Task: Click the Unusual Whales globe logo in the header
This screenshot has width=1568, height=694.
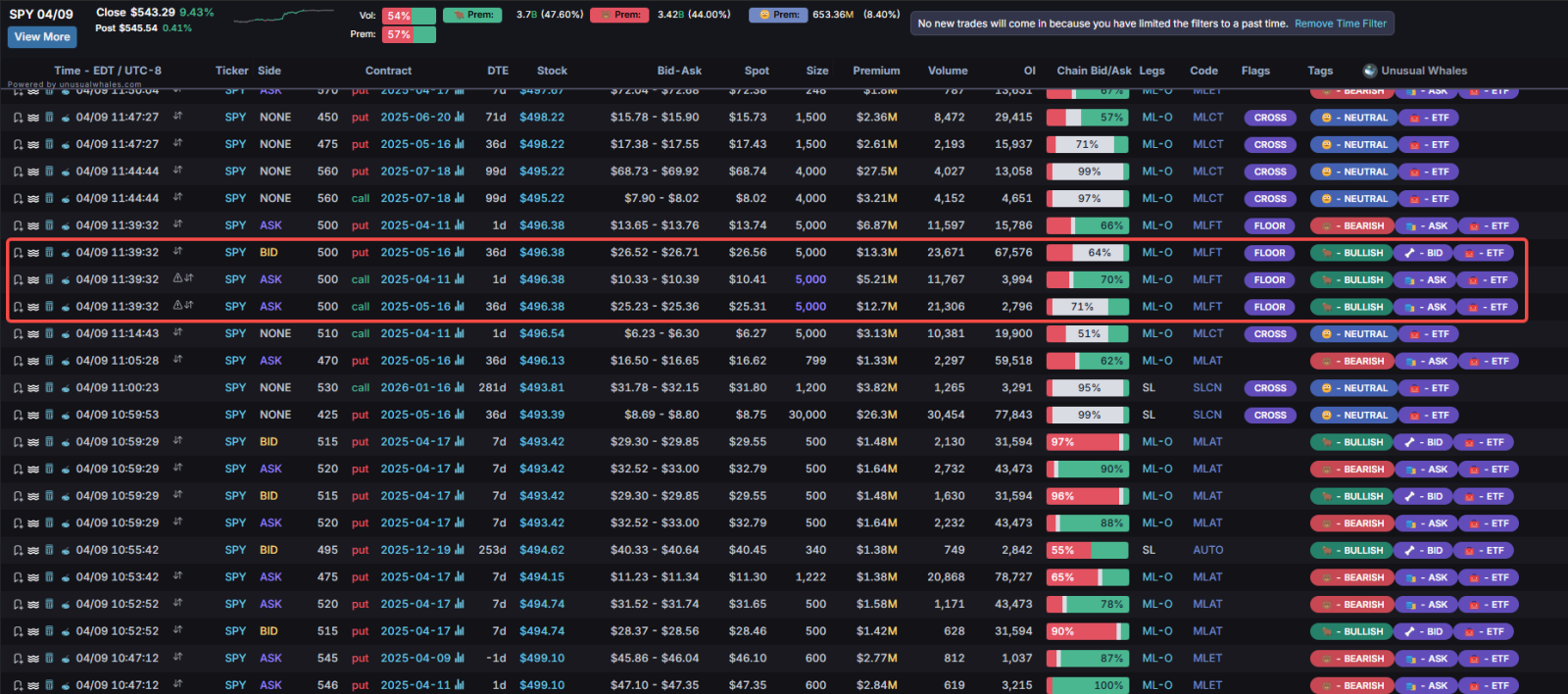Action: pyautogui.click(x=1370, y=71)
